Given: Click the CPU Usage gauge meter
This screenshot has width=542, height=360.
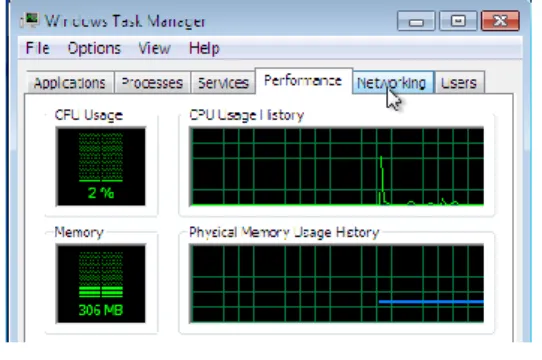Looking at the screenshot, I should click(x=101, y=166).
